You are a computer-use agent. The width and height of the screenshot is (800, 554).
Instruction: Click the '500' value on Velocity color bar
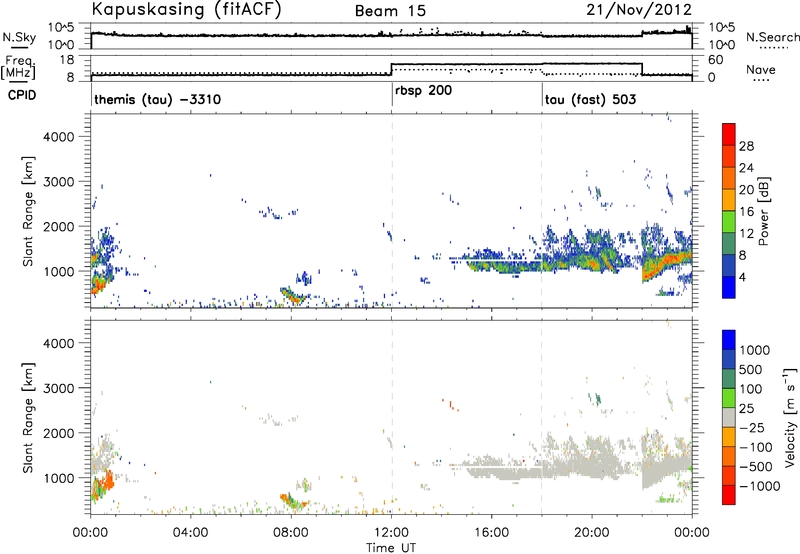point(751,370)
